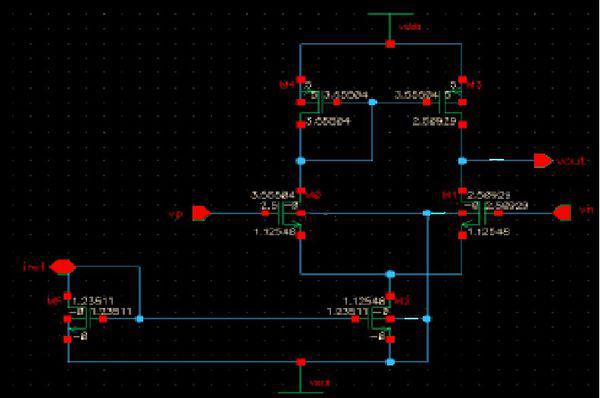Click the differential pair common source junction
The image size is (600, 398).
[390, 274]
